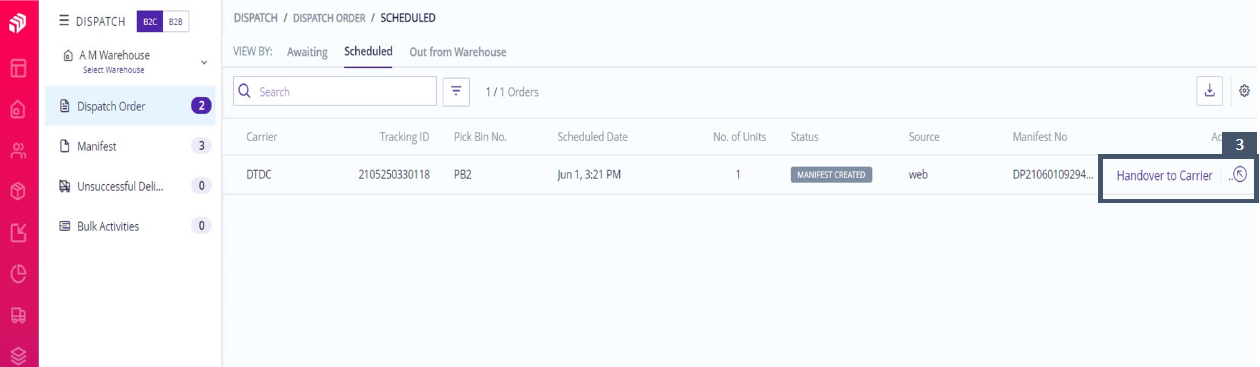1260x367 pixels.
Task: Click the download icon button above the table
Action: pos(1209,91)
